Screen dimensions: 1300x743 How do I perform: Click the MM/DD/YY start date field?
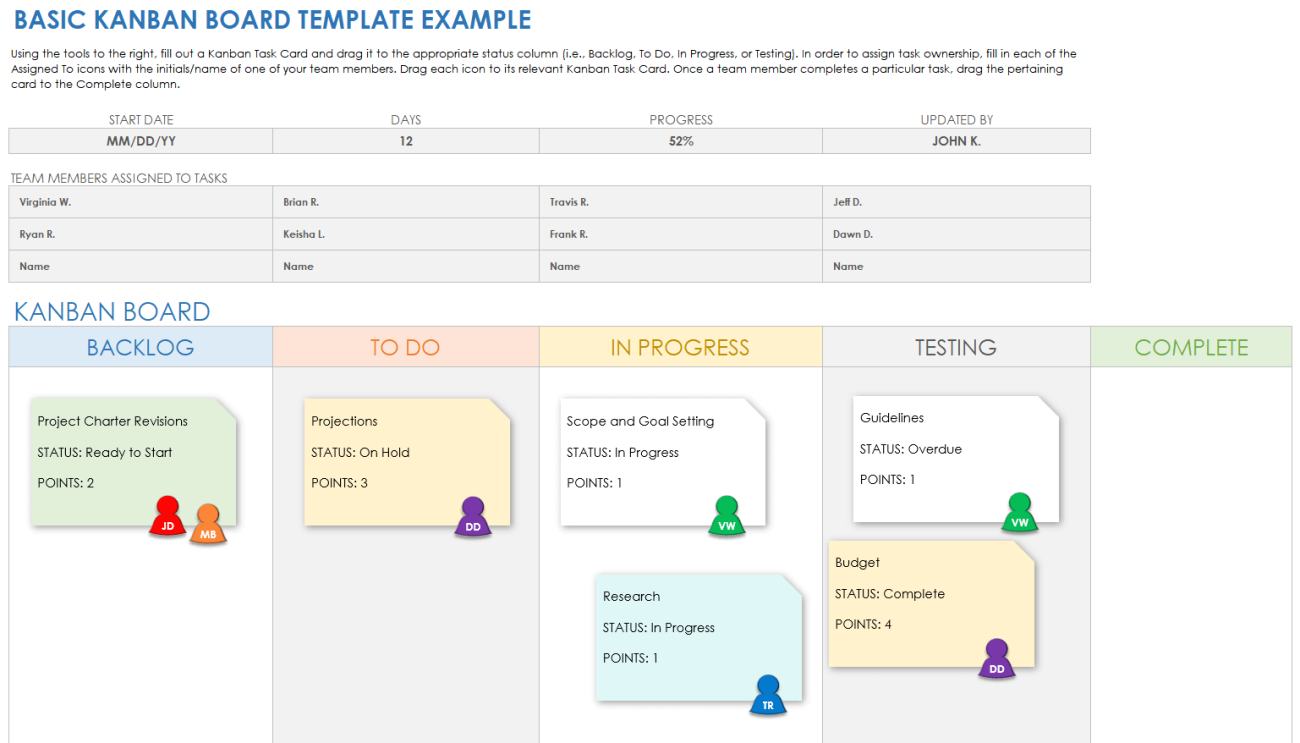[x=139, y=140]
